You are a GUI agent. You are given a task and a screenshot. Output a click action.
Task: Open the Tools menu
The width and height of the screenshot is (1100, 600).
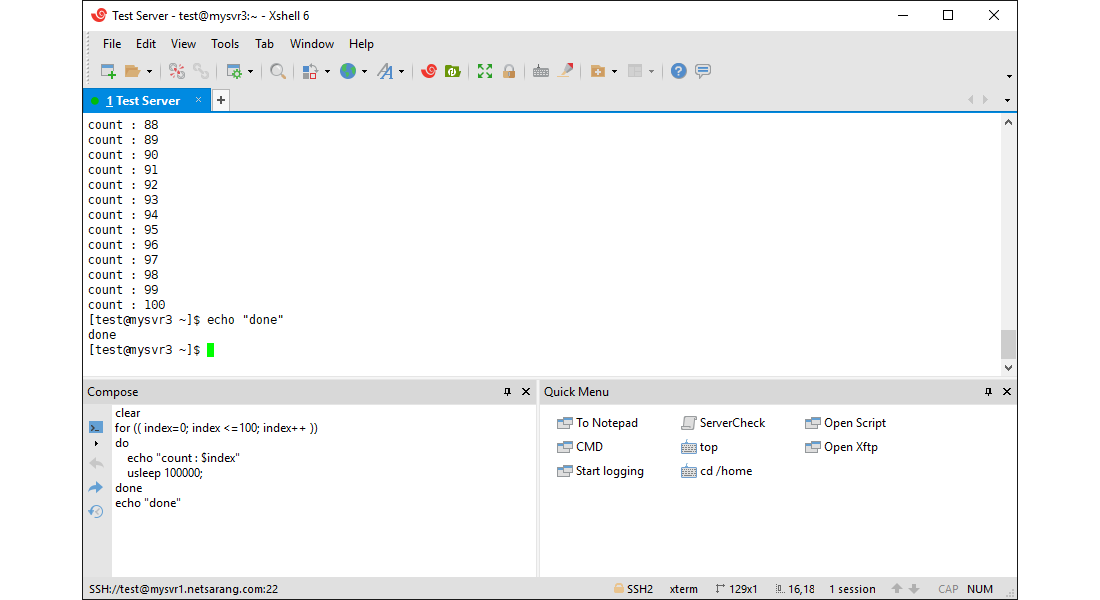click(x=225, y=44)
